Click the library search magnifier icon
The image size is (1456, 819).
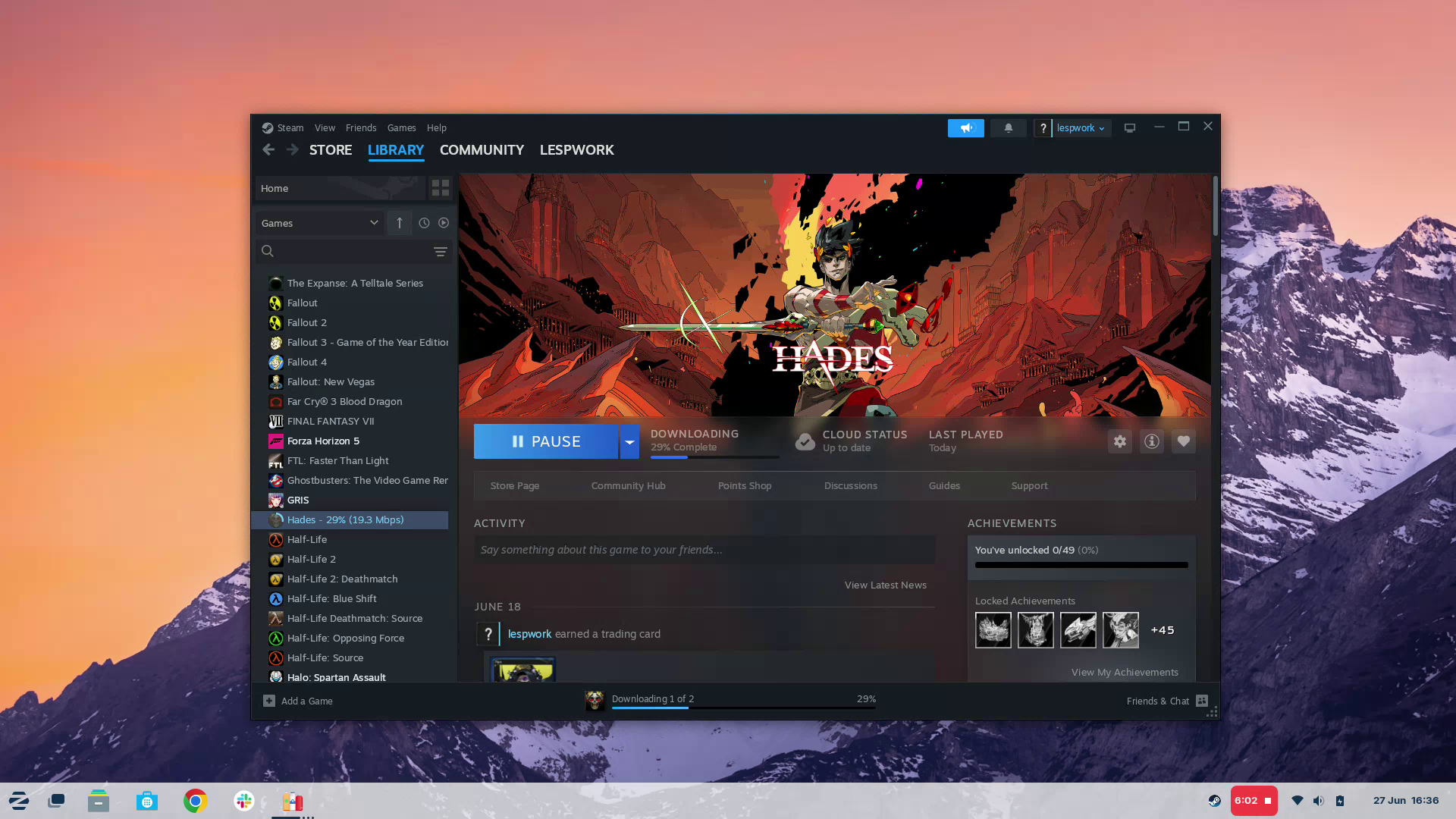click(267, 251)
